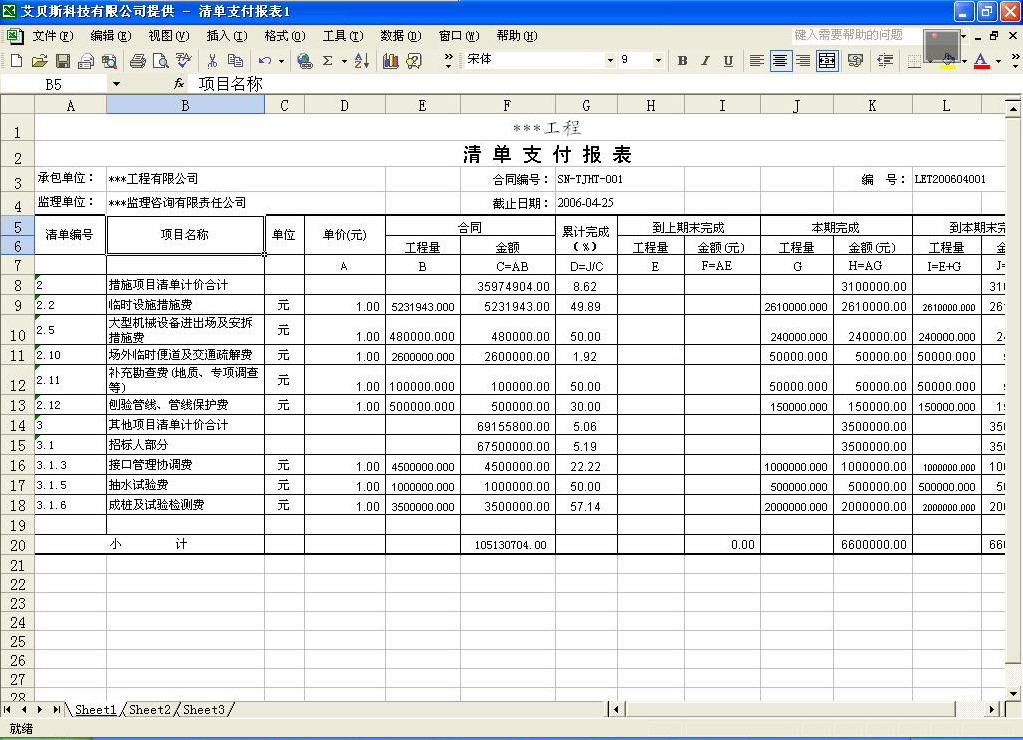1023x740 pixels.
Task: Select the cell 抽水试验费
Action: [185, 485]
